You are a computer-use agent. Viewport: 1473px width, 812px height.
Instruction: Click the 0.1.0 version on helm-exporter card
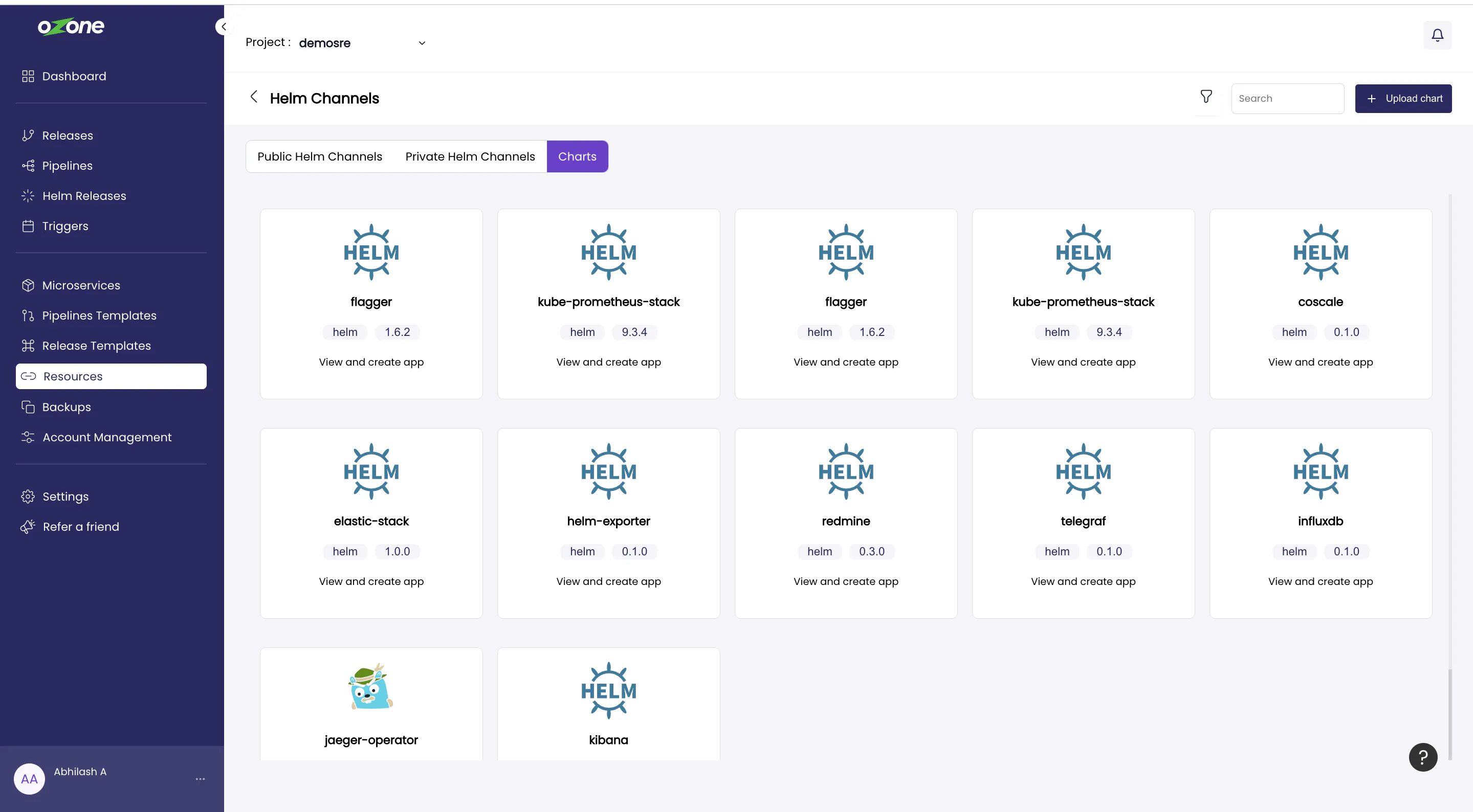click(x=634, y=551)
